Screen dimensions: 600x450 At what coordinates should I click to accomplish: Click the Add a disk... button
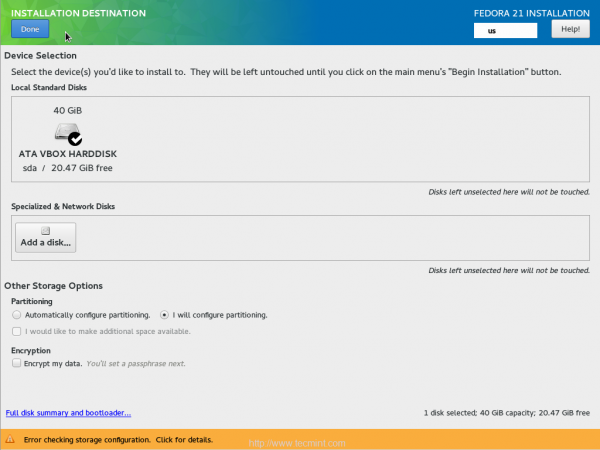click(x=46, y=238)
